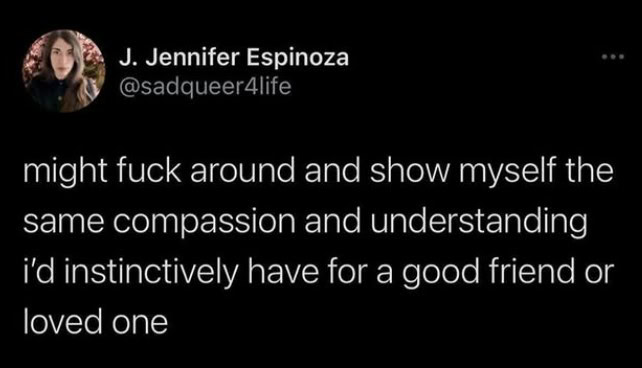Click the word "compassion" in the tweet
Viewport: 642px width, 368px height.
(204, 222)
